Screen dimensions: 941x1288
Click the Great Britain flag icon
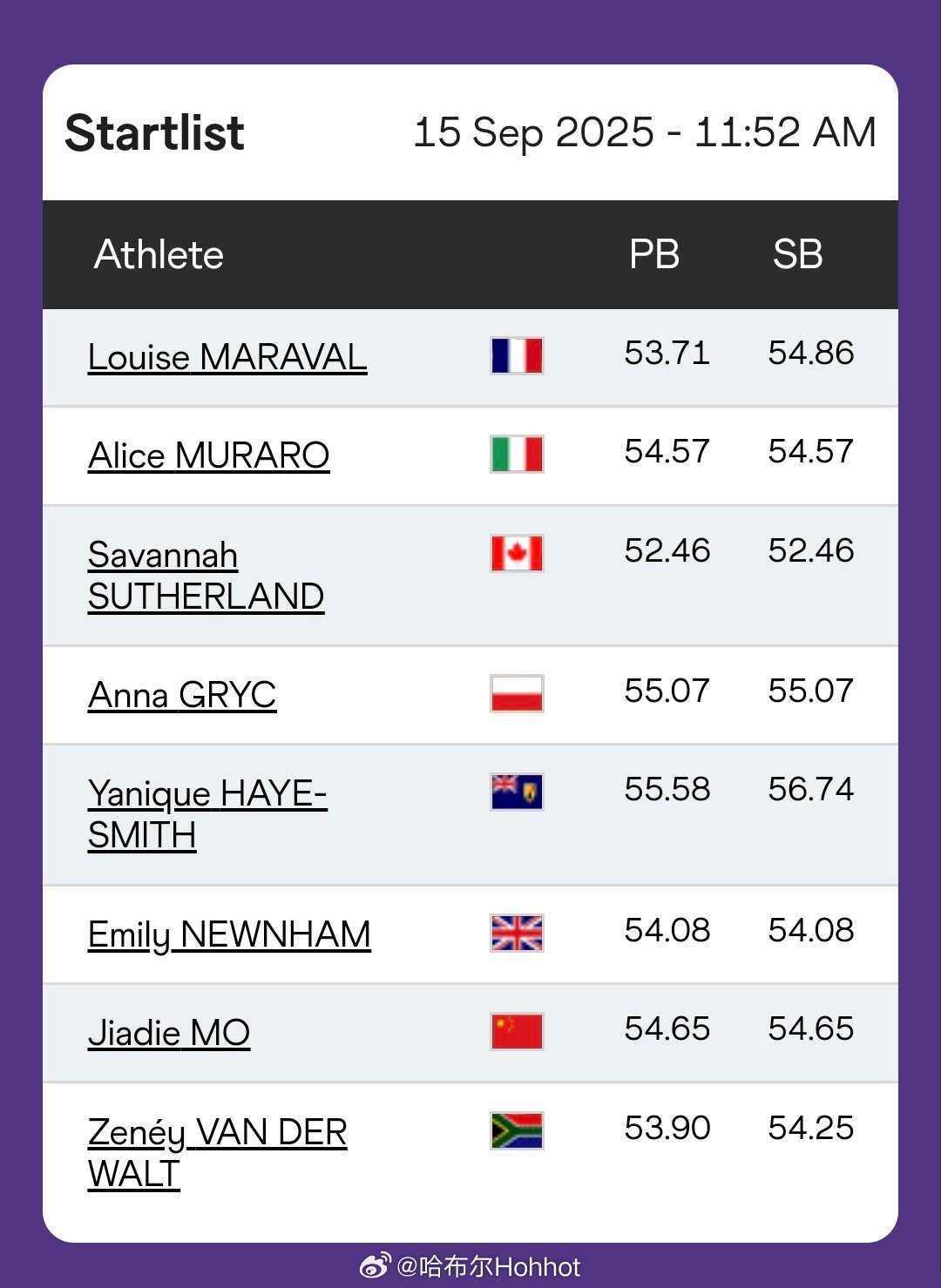[517, 933]
